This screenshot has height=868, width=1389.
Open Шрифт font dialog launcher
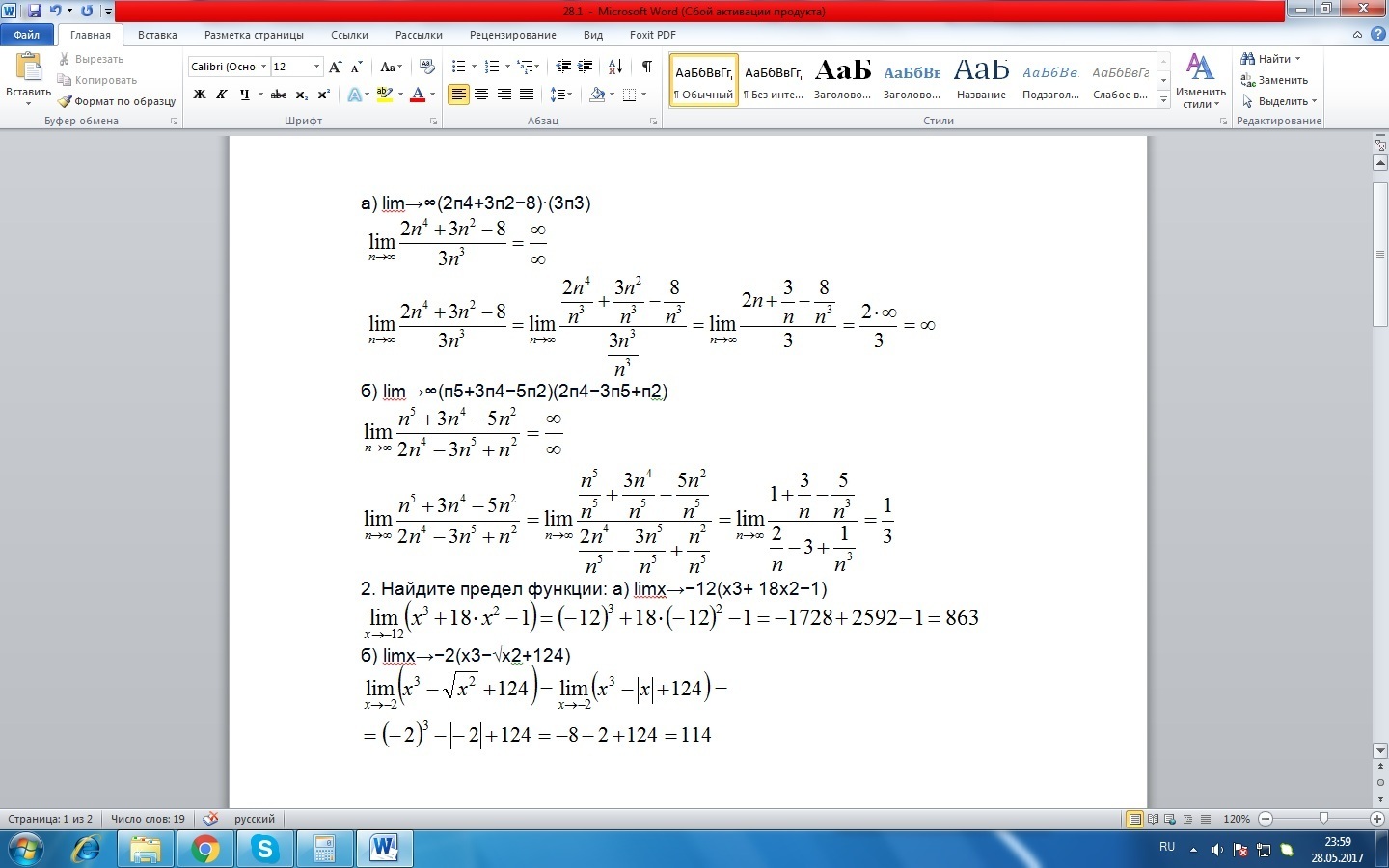434,122
